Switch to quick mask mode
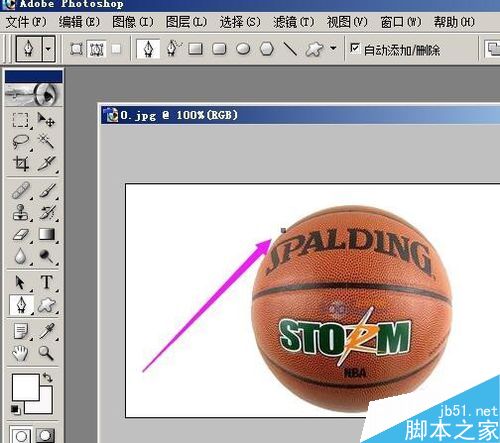 coord(46,435)
